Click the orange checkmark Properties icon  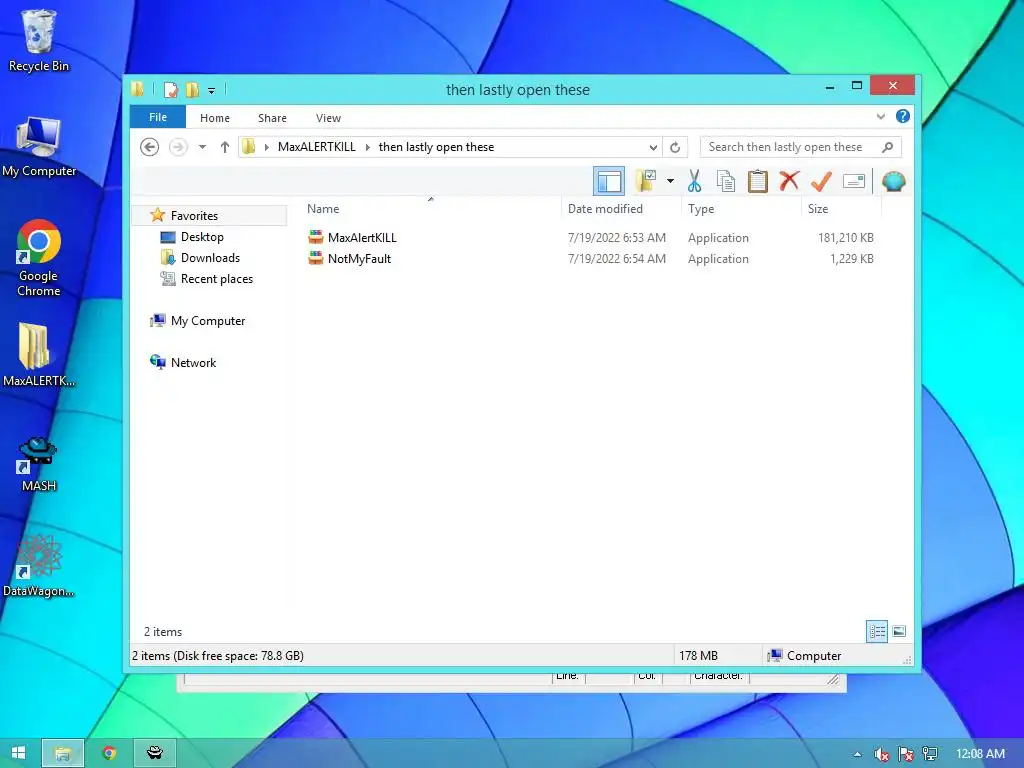click(821, 181)
